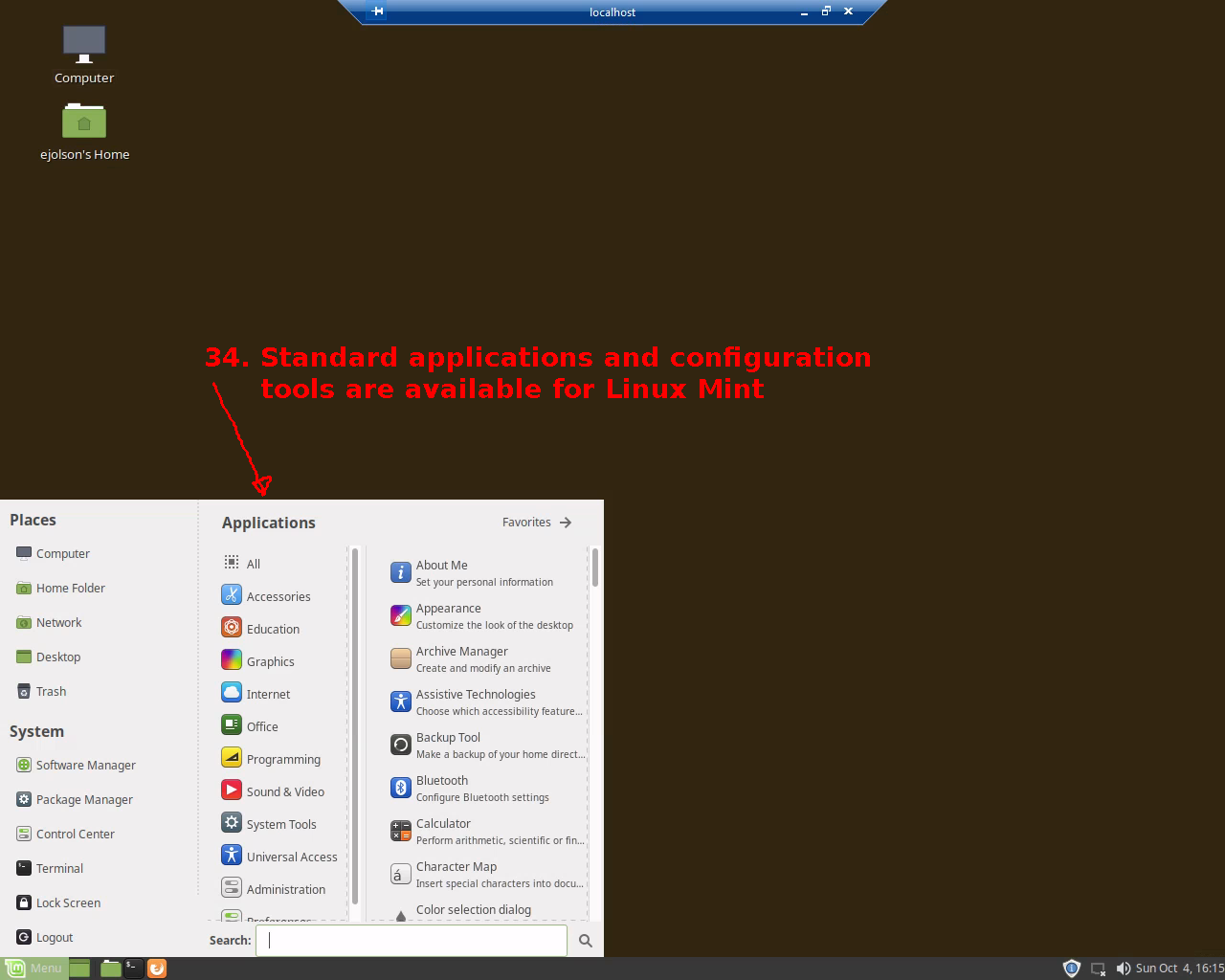Switch to Favorites view
This screenshot has width=1225, height=980.
(537, 523)
